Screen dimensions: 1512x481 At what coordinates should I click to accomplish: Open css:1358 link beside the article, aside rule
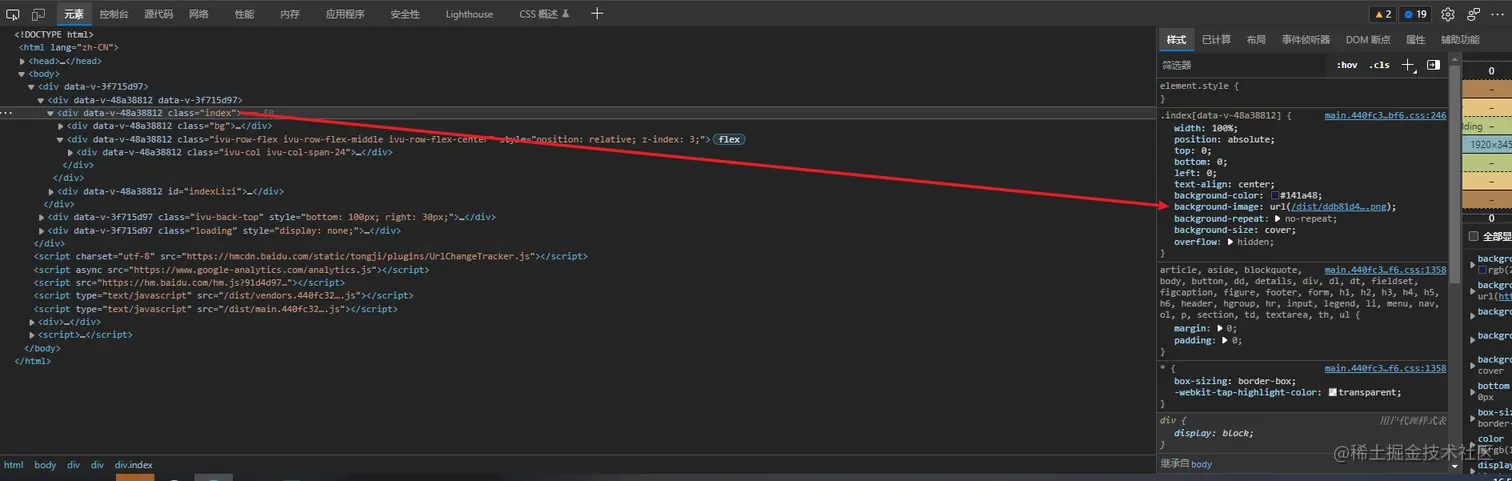tap(1385, 270)
